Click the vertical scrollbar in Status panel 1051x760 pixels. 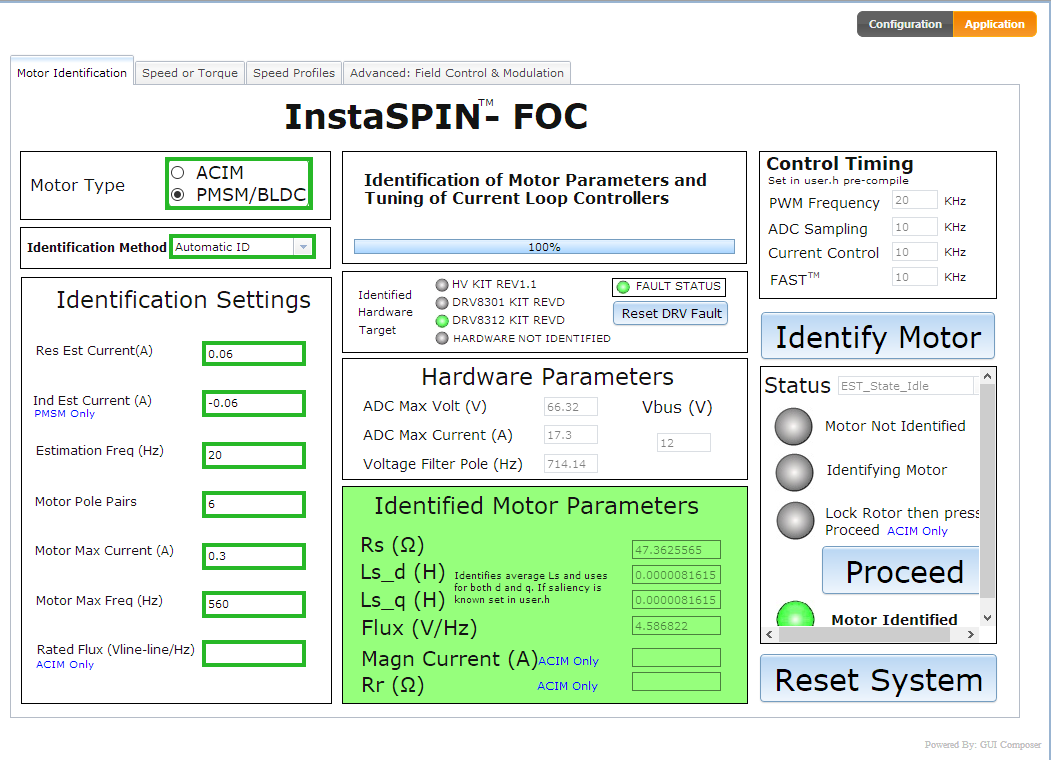point(987,491)
